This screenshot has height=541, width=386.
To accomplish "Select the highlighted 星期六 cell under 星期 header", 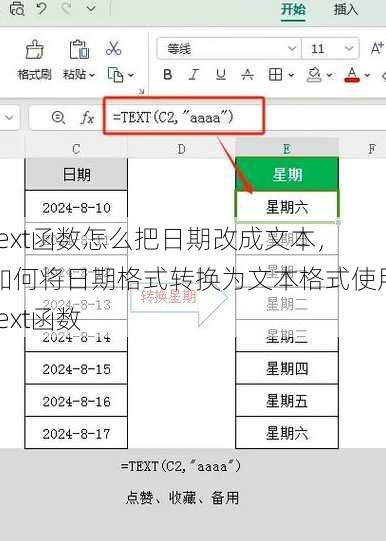I will pos(287,207).
